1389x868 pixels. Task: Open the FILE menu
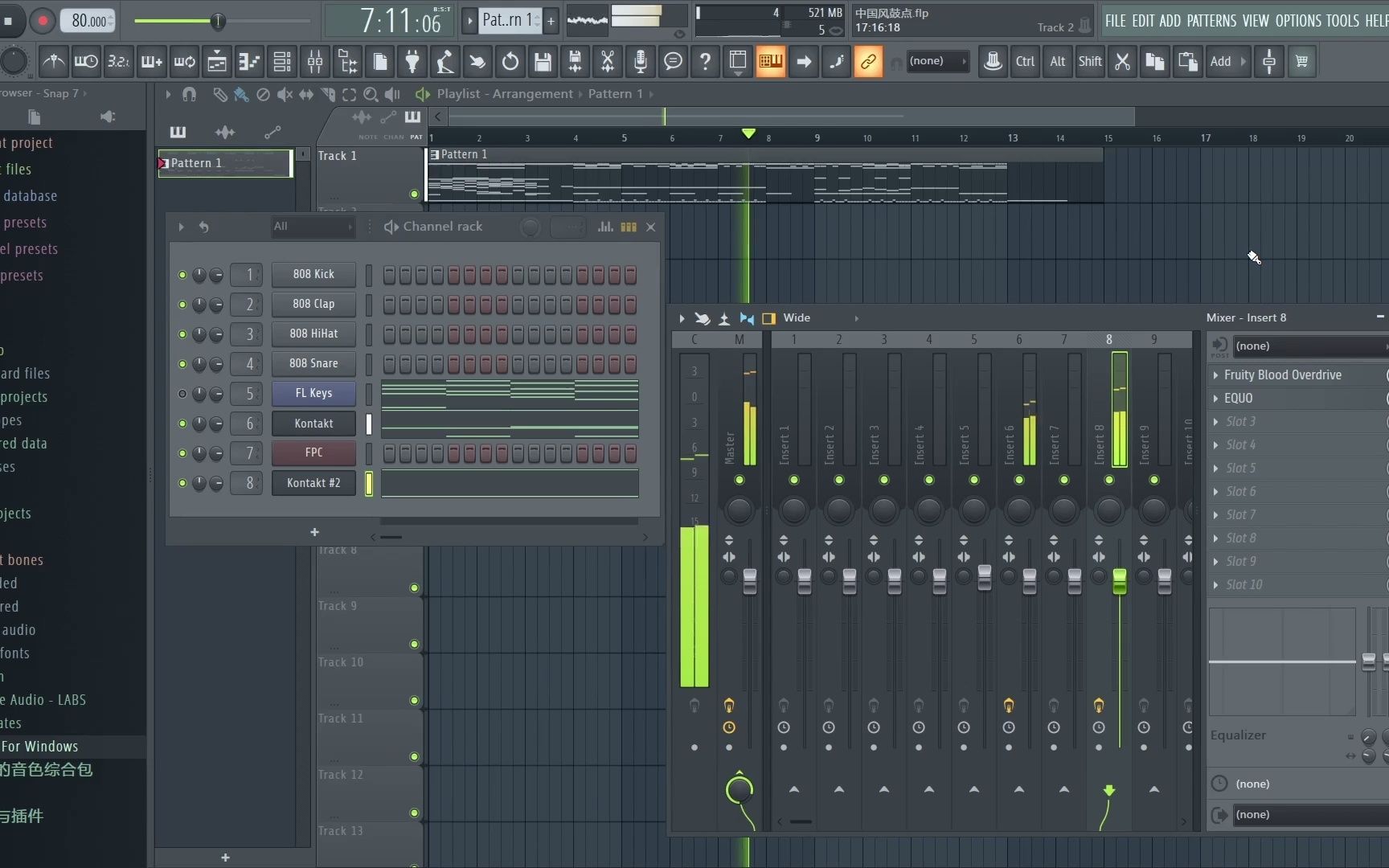1115,21
